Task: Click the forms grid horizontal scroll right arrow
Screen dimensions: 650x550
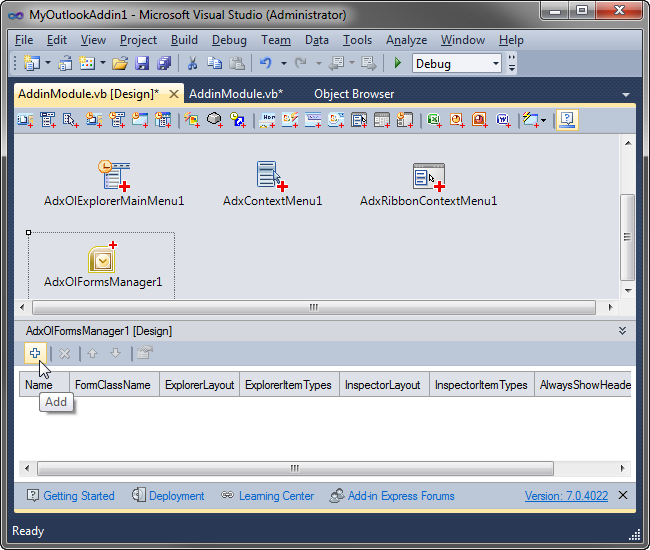Action: tap(622, 468)
